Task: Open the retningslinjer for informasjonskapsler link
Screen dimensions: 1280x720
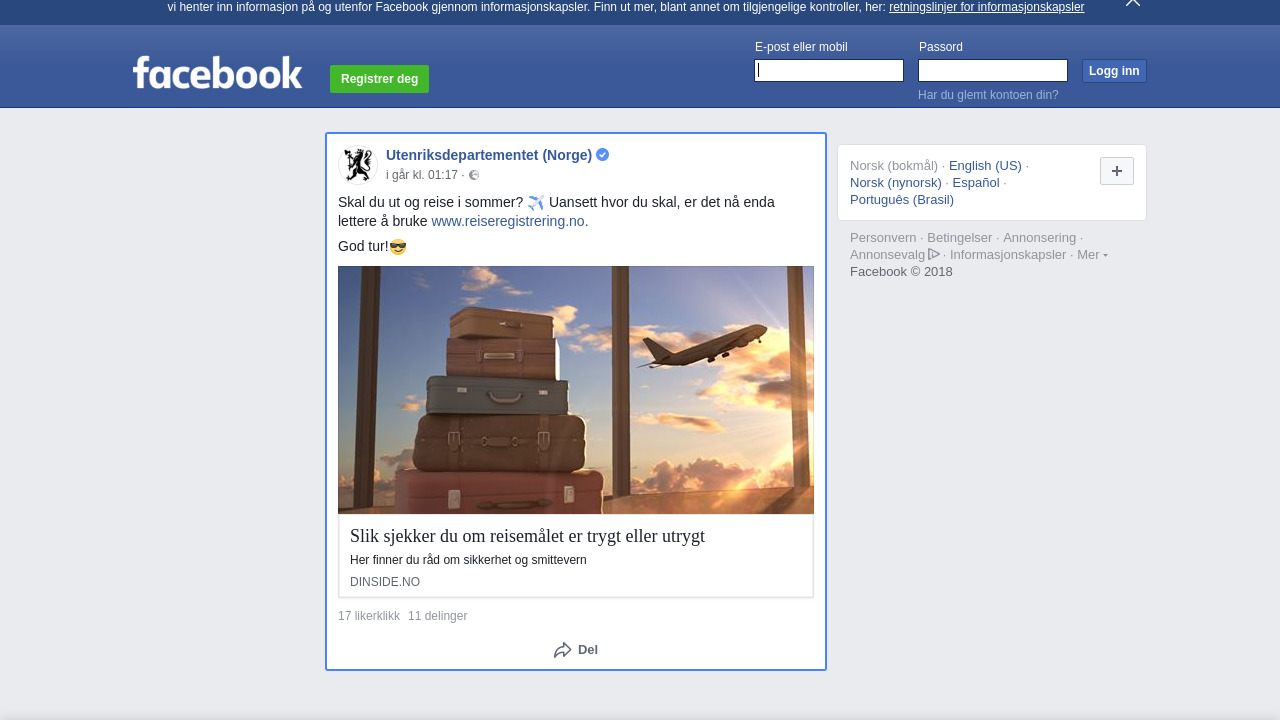Action: [986, 7]
